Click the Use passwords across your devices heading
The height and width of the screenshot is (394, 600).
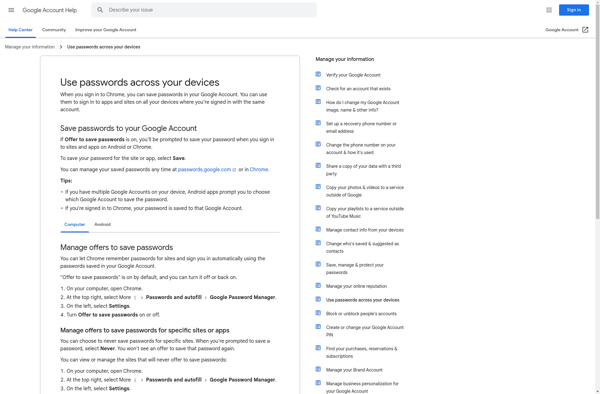coord(140,82)
